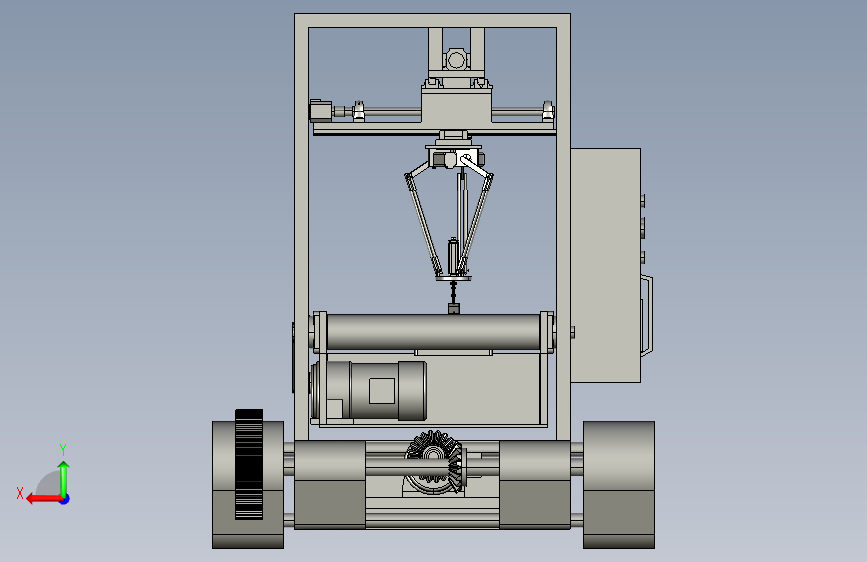Select the handle on the control cabinet
The width and height of the screenshot is (867, 562).
[647, 314]
